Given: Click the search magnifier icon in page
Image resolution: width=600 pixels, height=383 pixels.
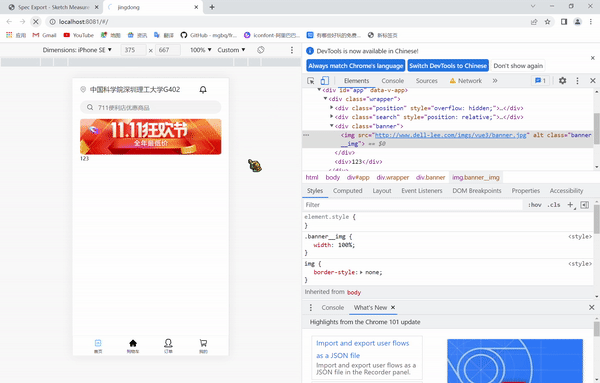Looking at the screenshot, I should coord(90,107).
